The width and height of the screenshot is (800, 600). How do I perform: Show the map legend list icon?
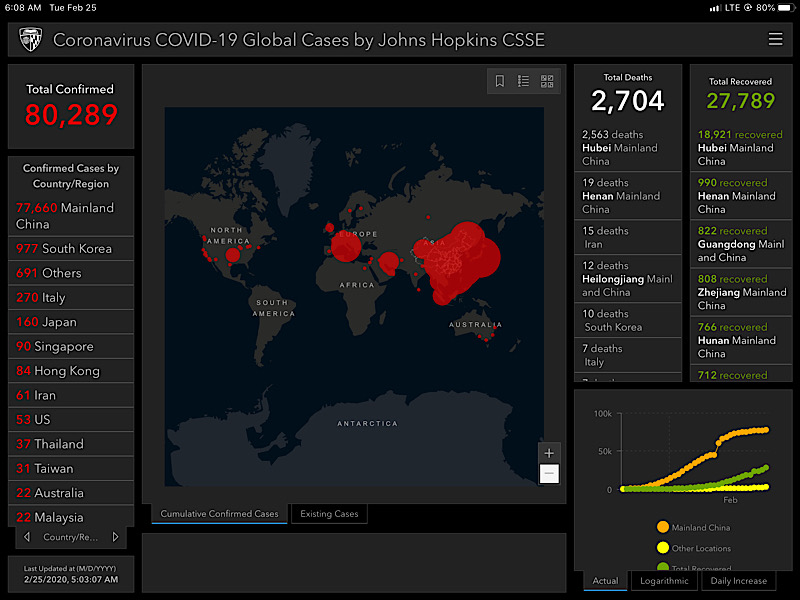tap(523, 81)
